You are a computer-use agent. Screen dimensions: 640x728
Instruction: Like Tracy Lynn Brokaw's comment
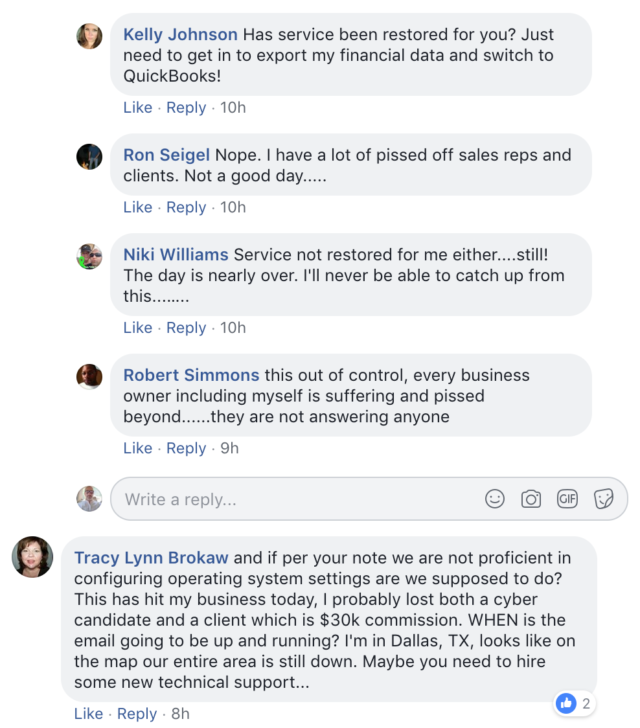tap(88, 713)
